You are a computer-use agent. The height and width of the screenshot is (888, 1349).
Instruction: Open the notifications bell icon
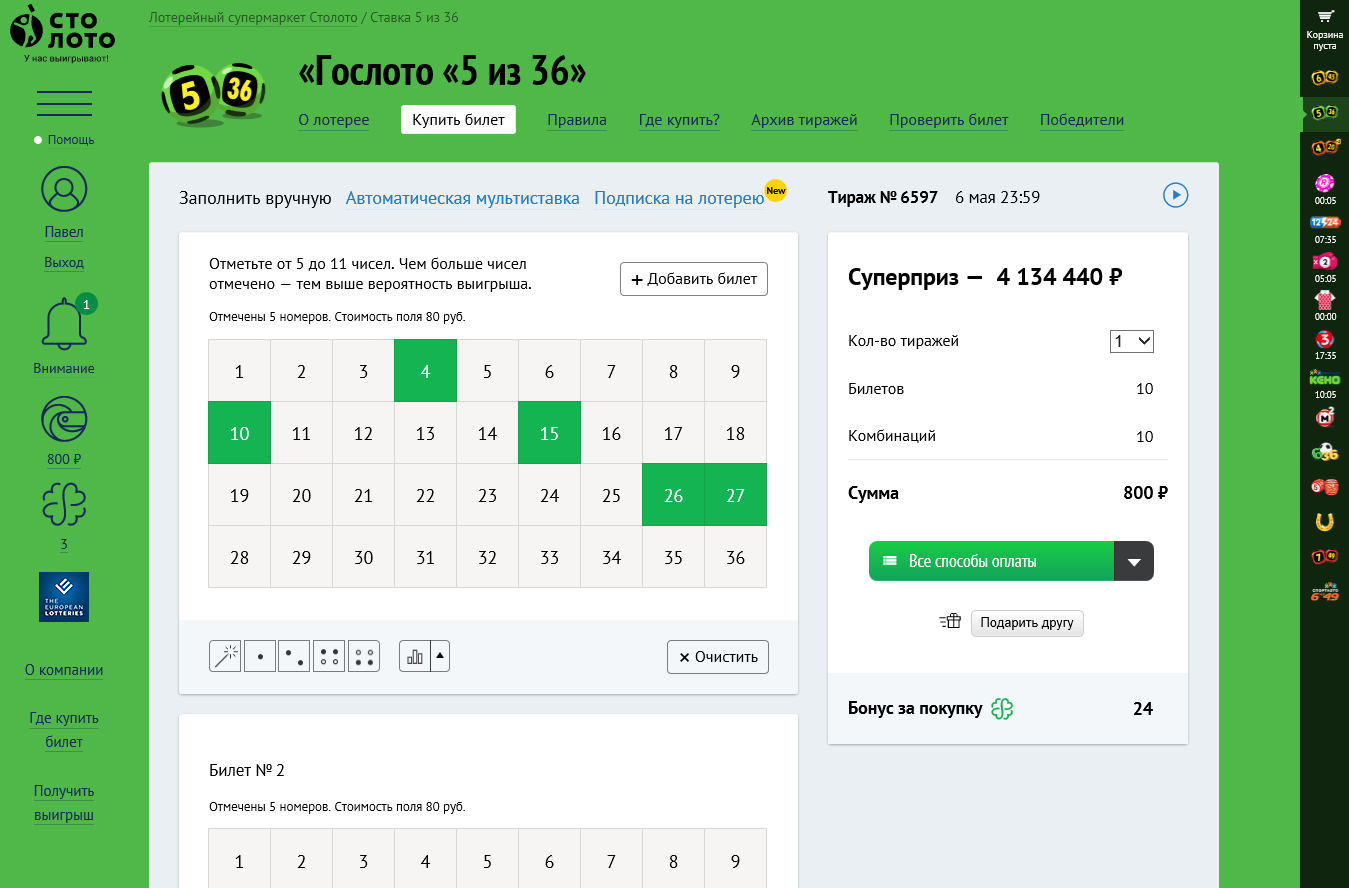[x=64, y=322]
